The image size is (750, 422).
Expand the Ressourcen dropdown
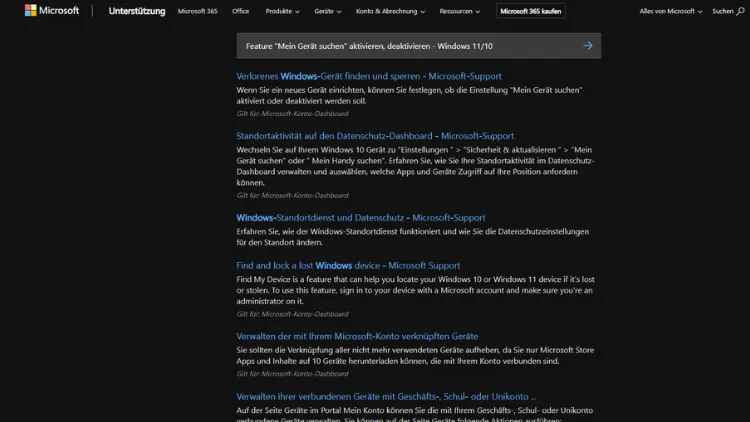pos(460,11)
